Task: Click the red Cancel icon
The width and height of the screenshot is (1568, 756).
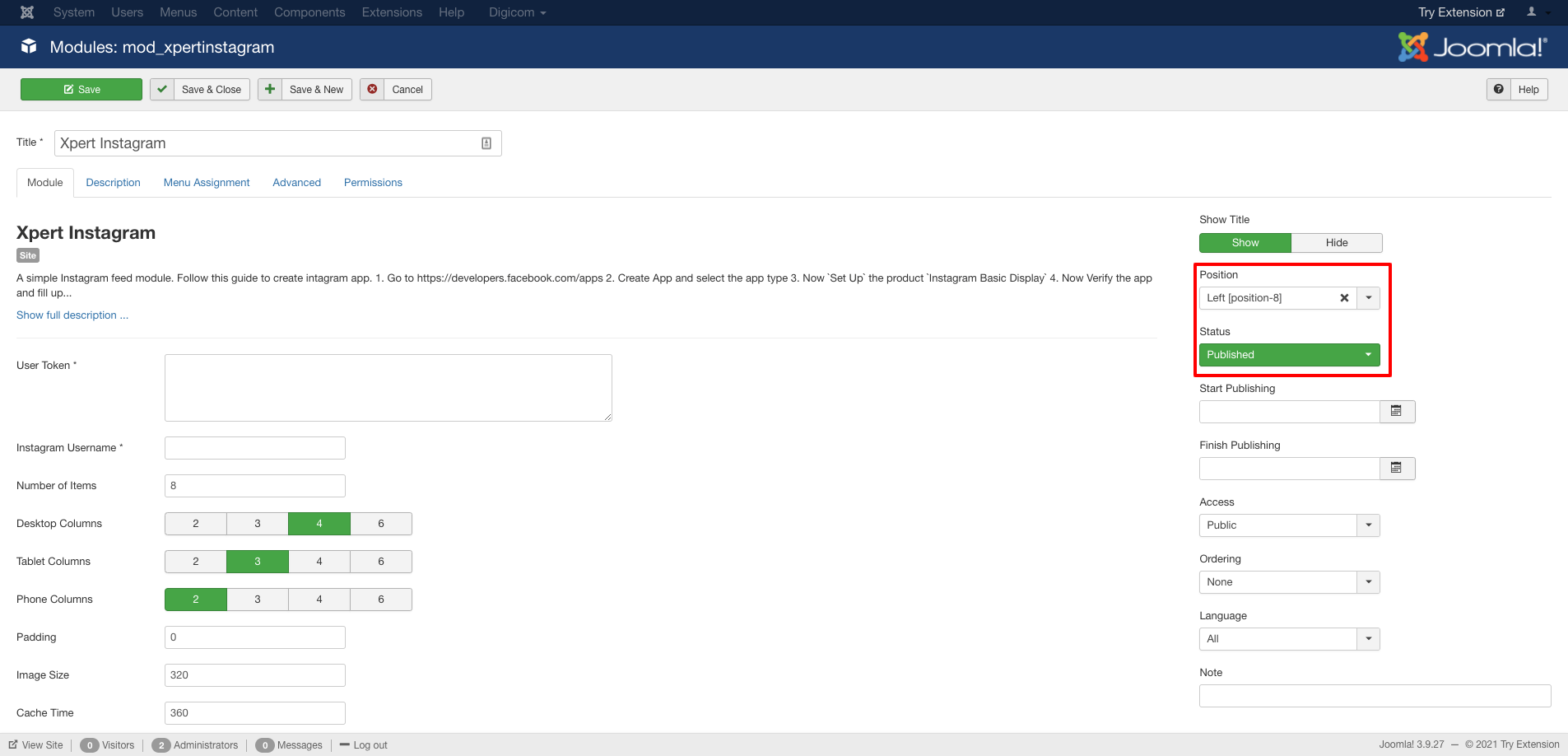Action: click(372, 89)
